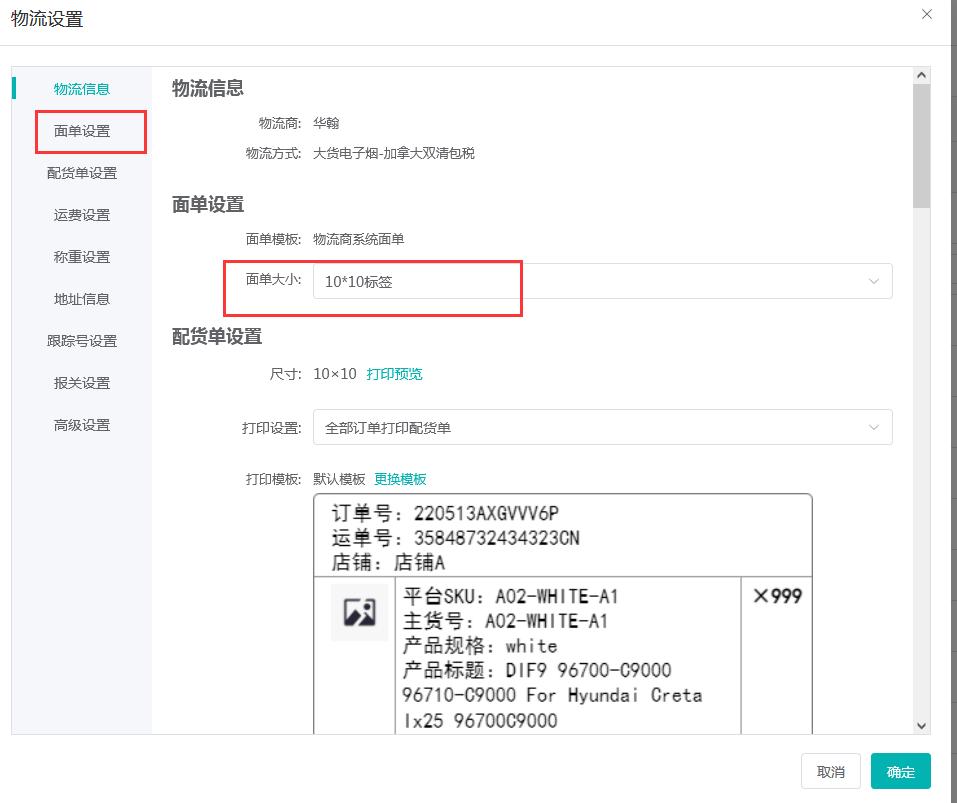Viewport: 957px width, 803px height.
Task: Switch to 运费设置 in sidebar
Action: pos(82,215)
